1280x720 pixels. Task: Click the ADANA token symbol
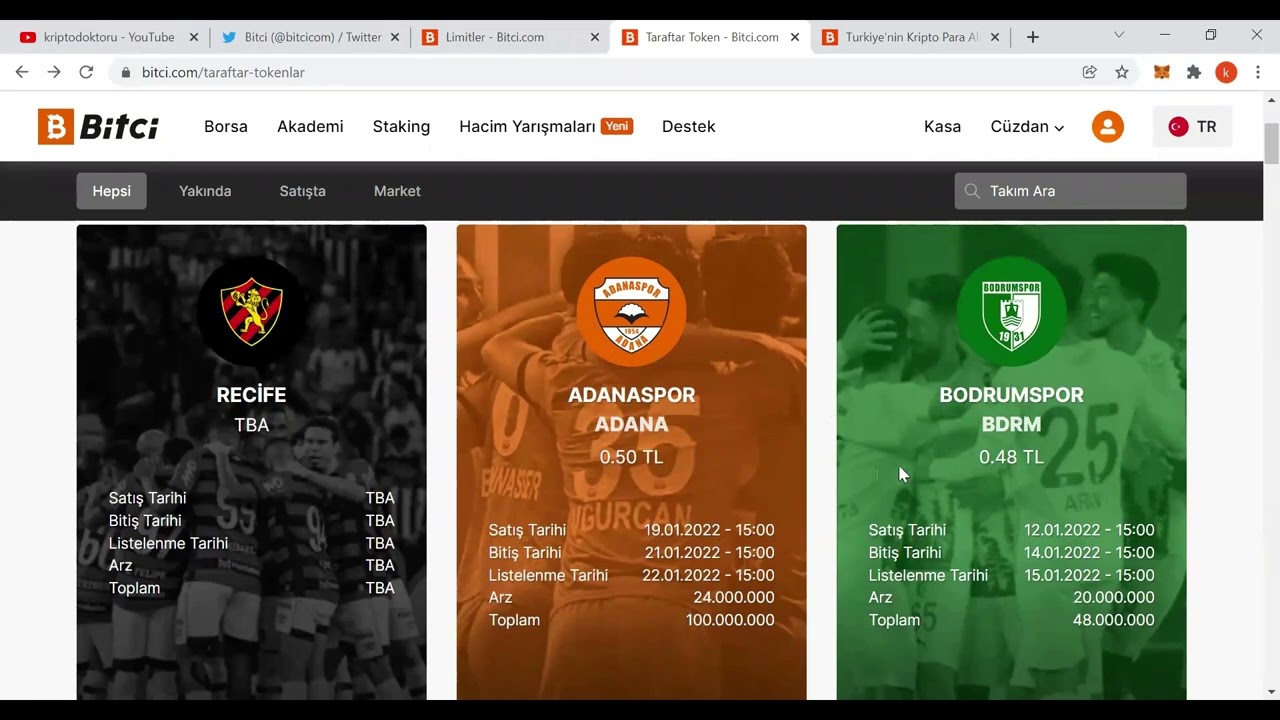click(631, 425)
